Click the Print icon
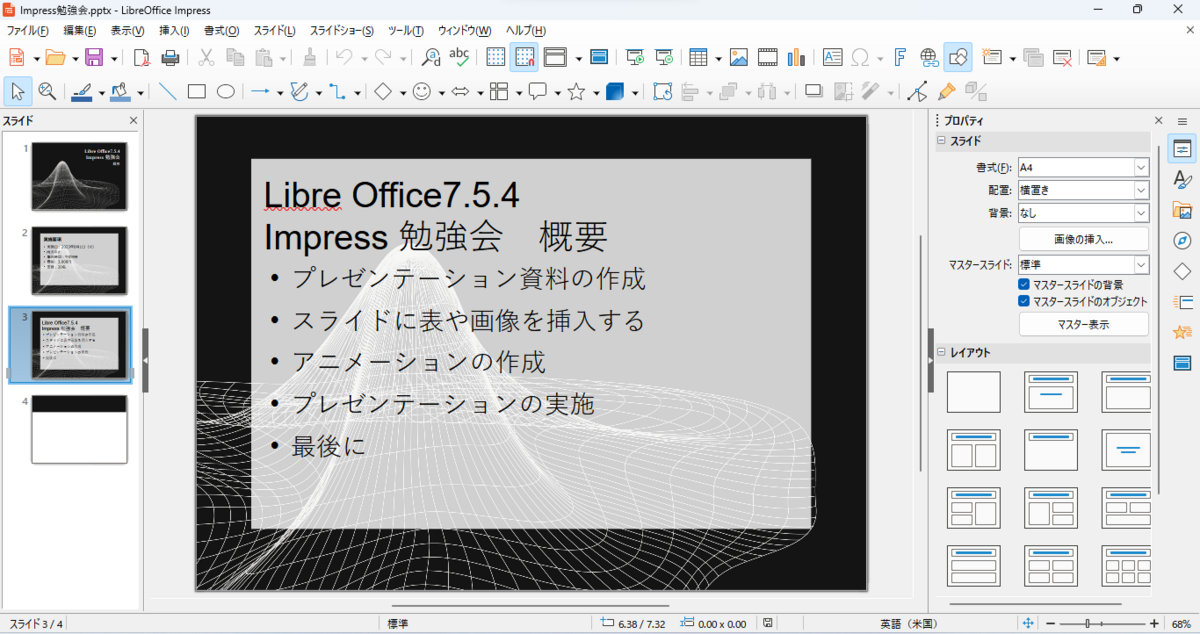This screenshot has width=1200, height=634. (171, 57)
